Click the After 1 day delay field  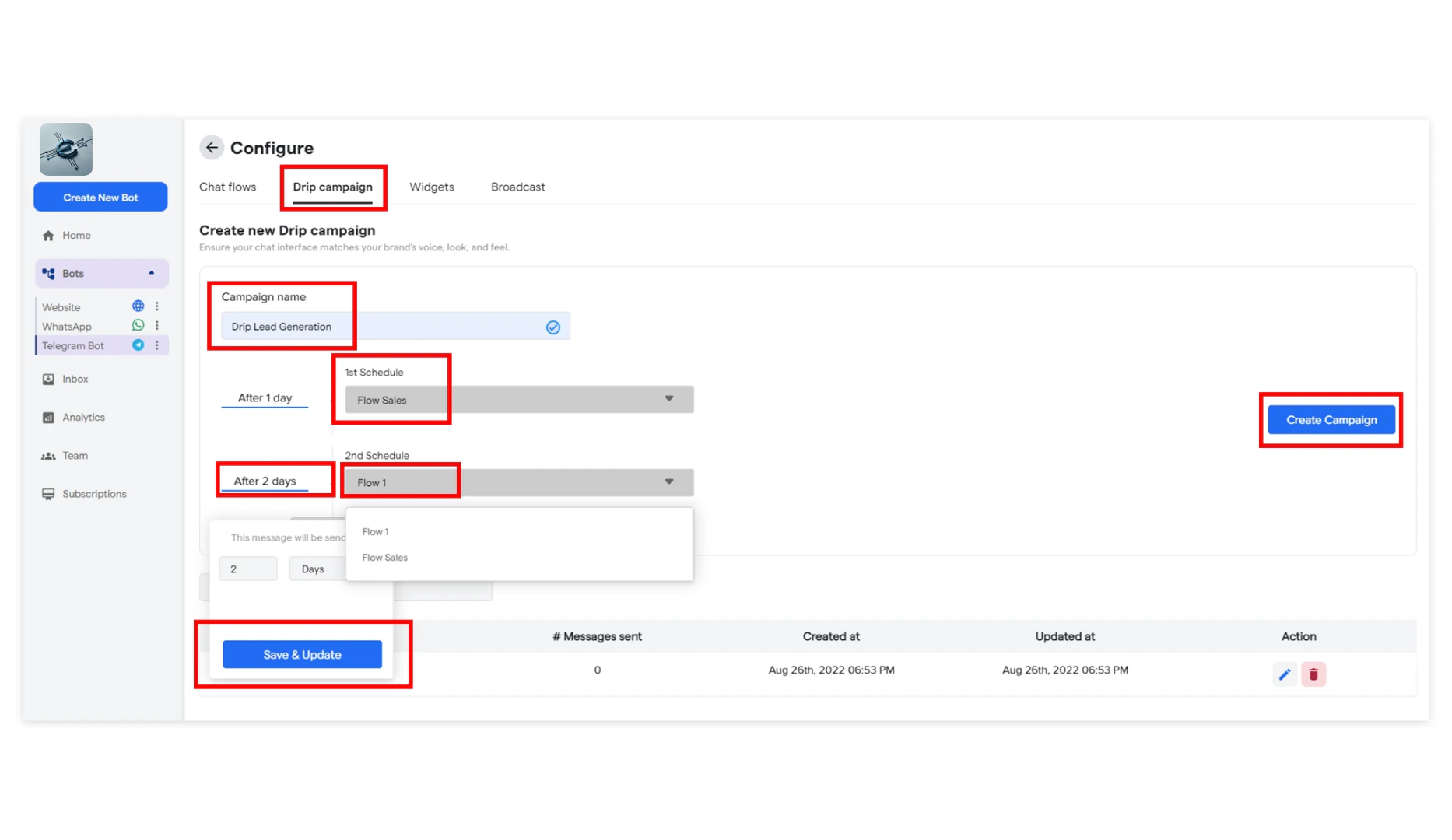click(x=265, y=398)
